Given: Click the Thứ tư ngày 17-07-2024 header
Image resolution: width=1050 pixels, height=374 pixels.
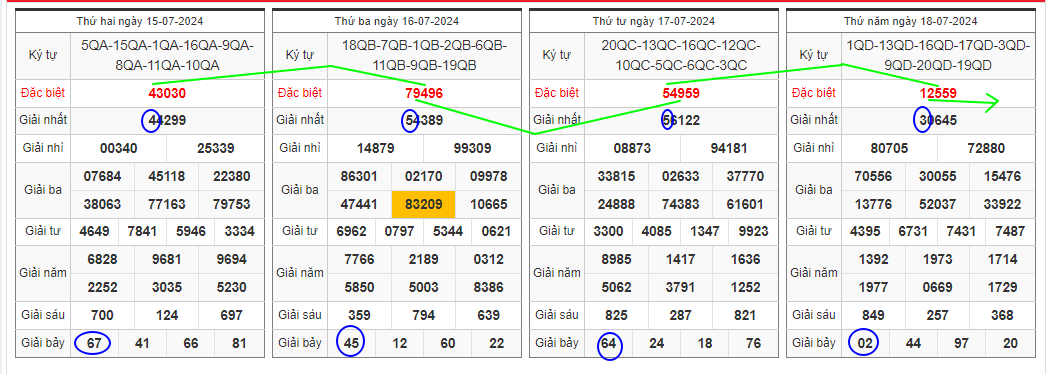Looking at the screenshot, I should [654, 21].
